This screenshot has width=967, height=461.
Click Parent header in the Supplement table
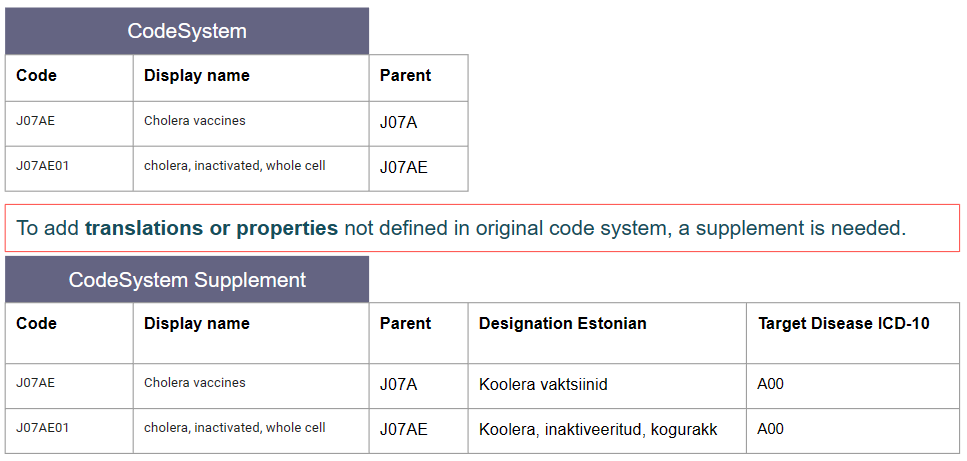point(405,324)
